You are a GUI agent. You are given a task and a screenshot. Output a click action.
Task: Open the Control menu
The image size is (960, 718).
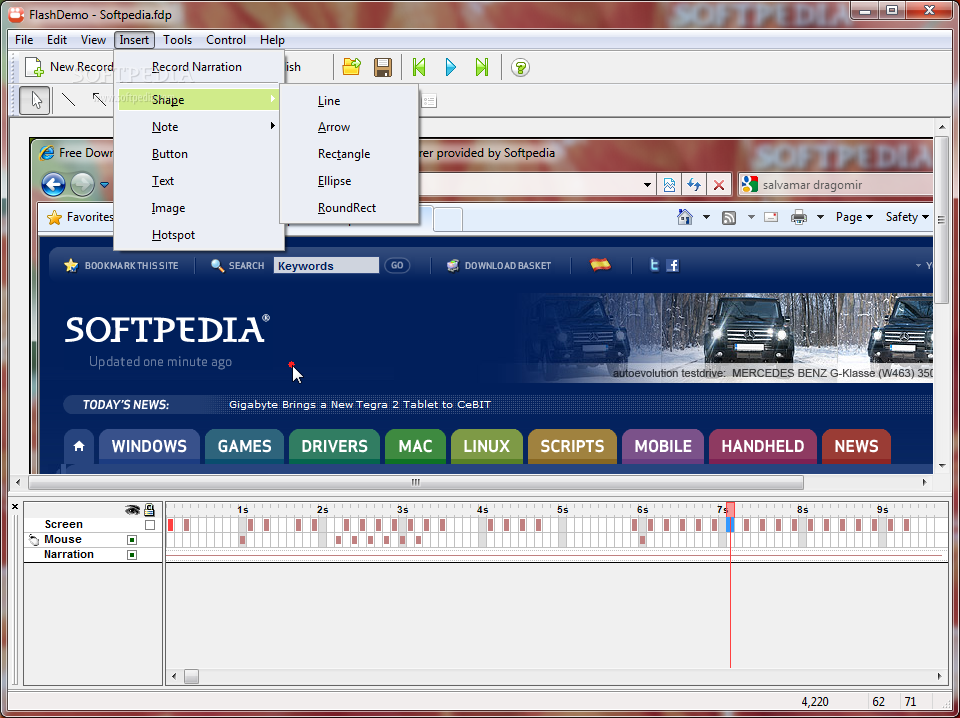pos(226,40)
